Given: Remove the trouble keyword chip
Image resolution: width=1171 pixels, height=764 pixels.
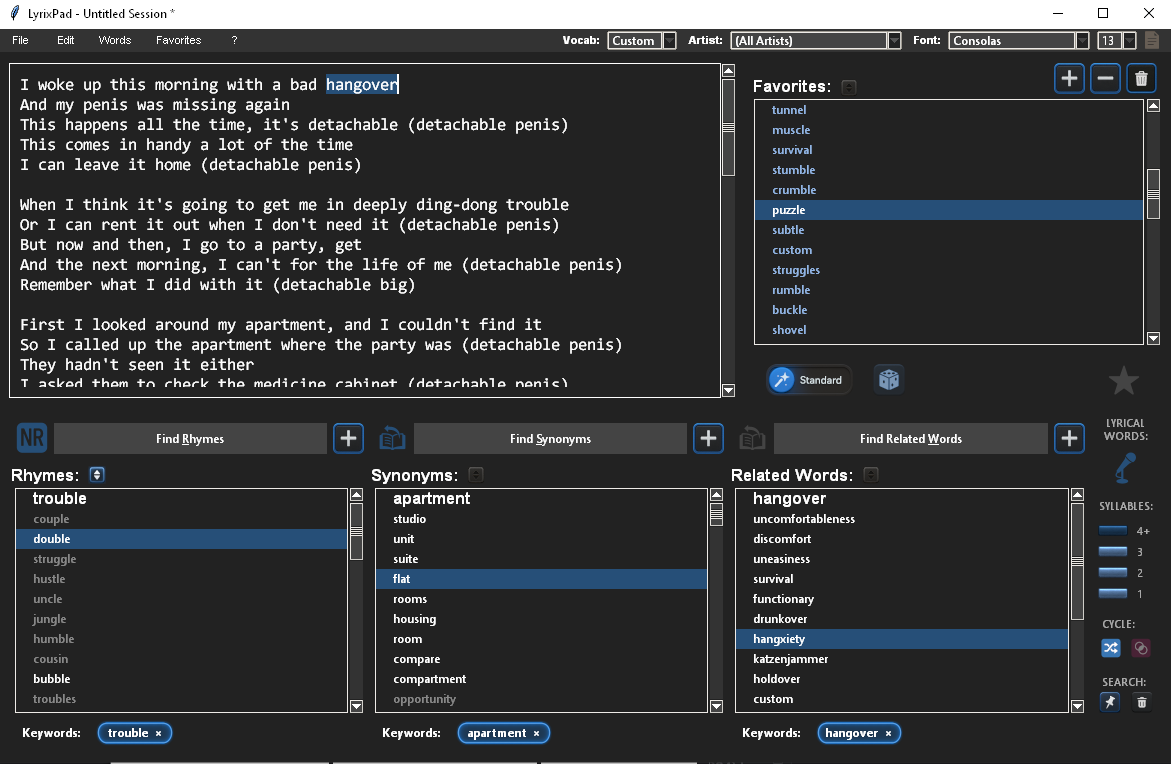Looking at the screenshot, I should click(x=158, y=733).
